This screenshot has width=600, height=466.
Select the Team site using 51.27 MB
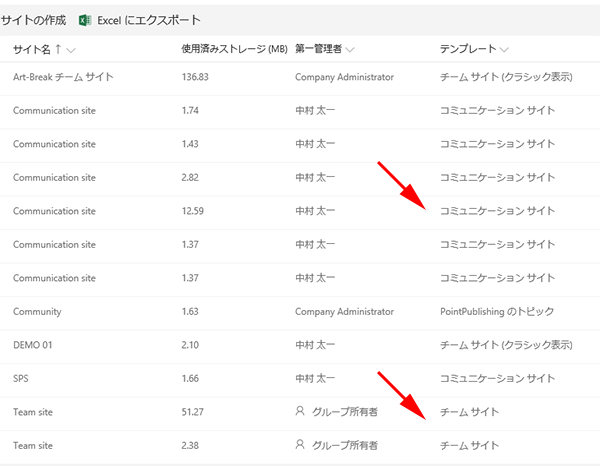tap(33, 412)
